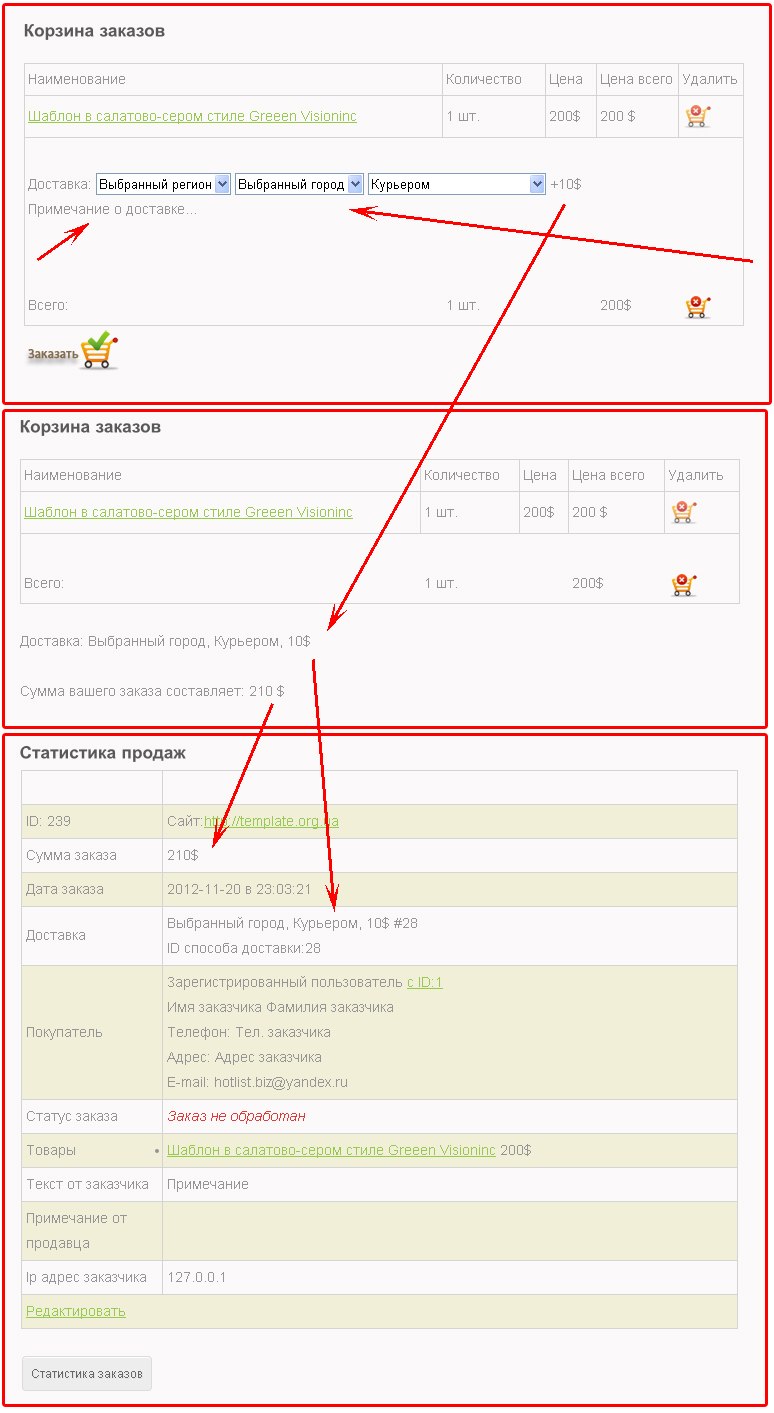774x1413 pixels.
Task: Click the 'Примечание о доставке...' note field
Action: [x=112, y=210]
